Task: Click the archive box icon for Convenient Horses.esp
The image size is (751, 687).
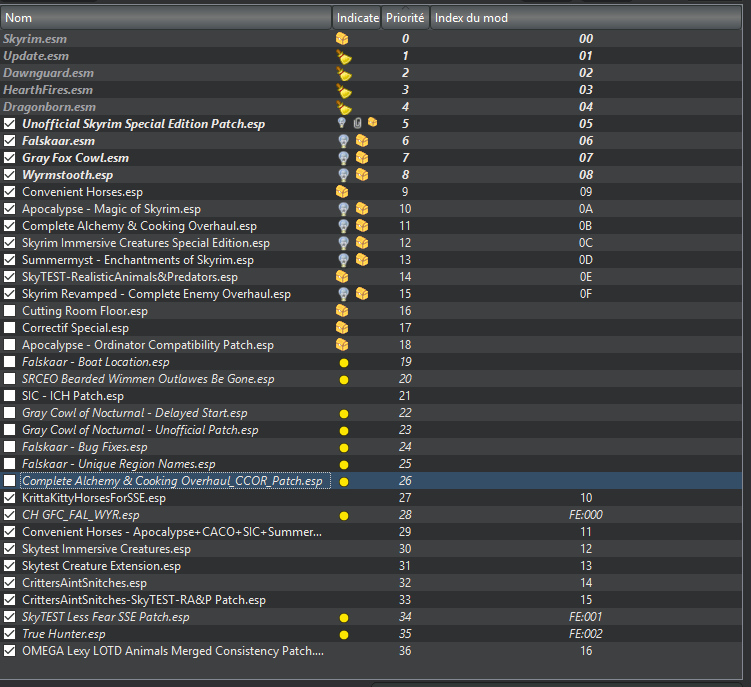Action: pyautogui.click(x=342, y=192)
